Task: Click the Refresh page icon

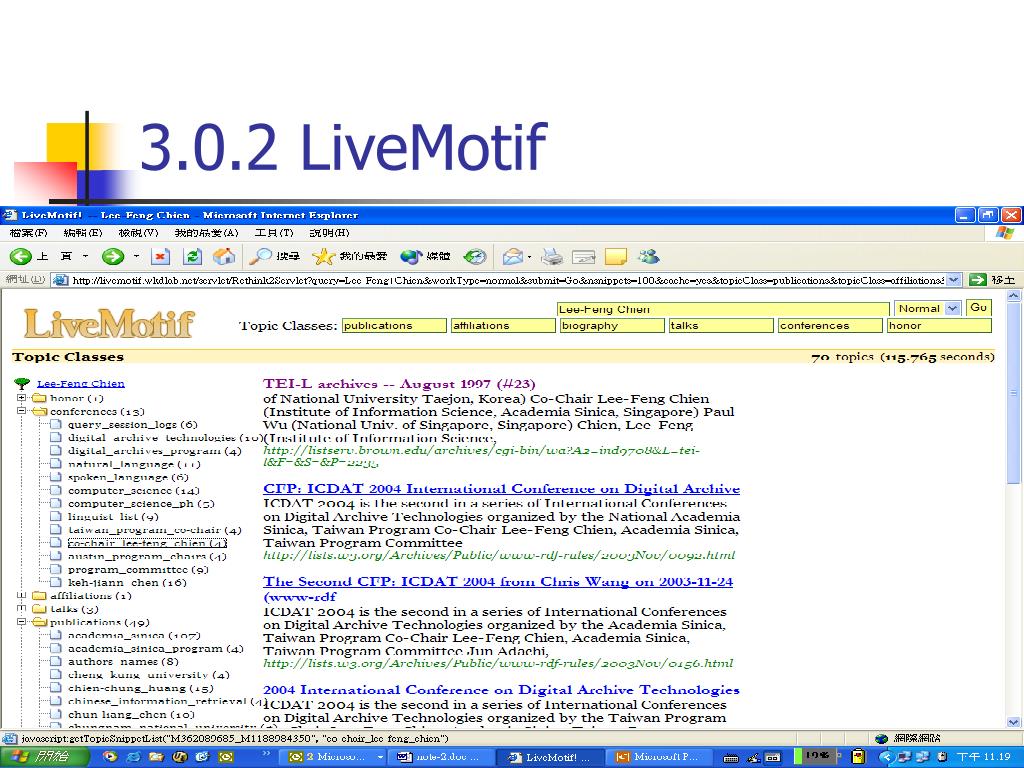Action: point(192,257)
